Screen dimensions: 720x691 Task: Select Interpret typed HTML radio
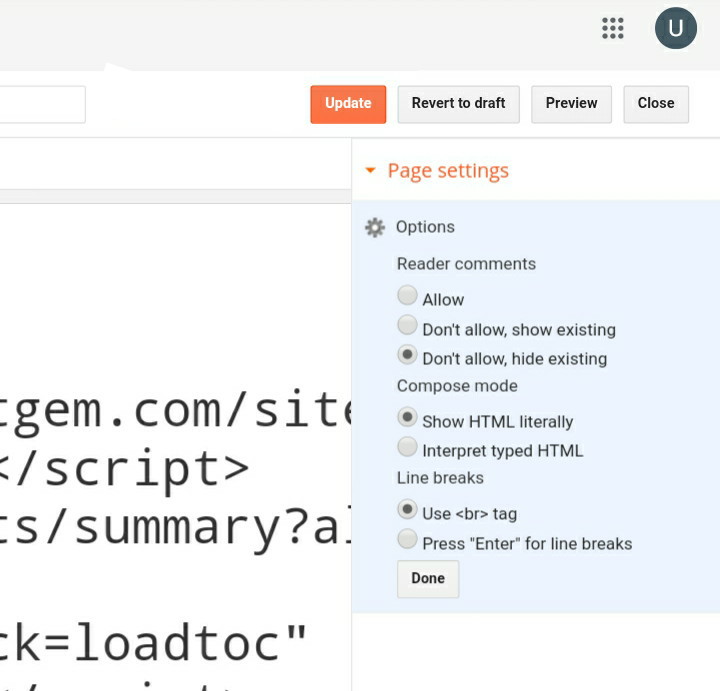[x=407, y=447]
